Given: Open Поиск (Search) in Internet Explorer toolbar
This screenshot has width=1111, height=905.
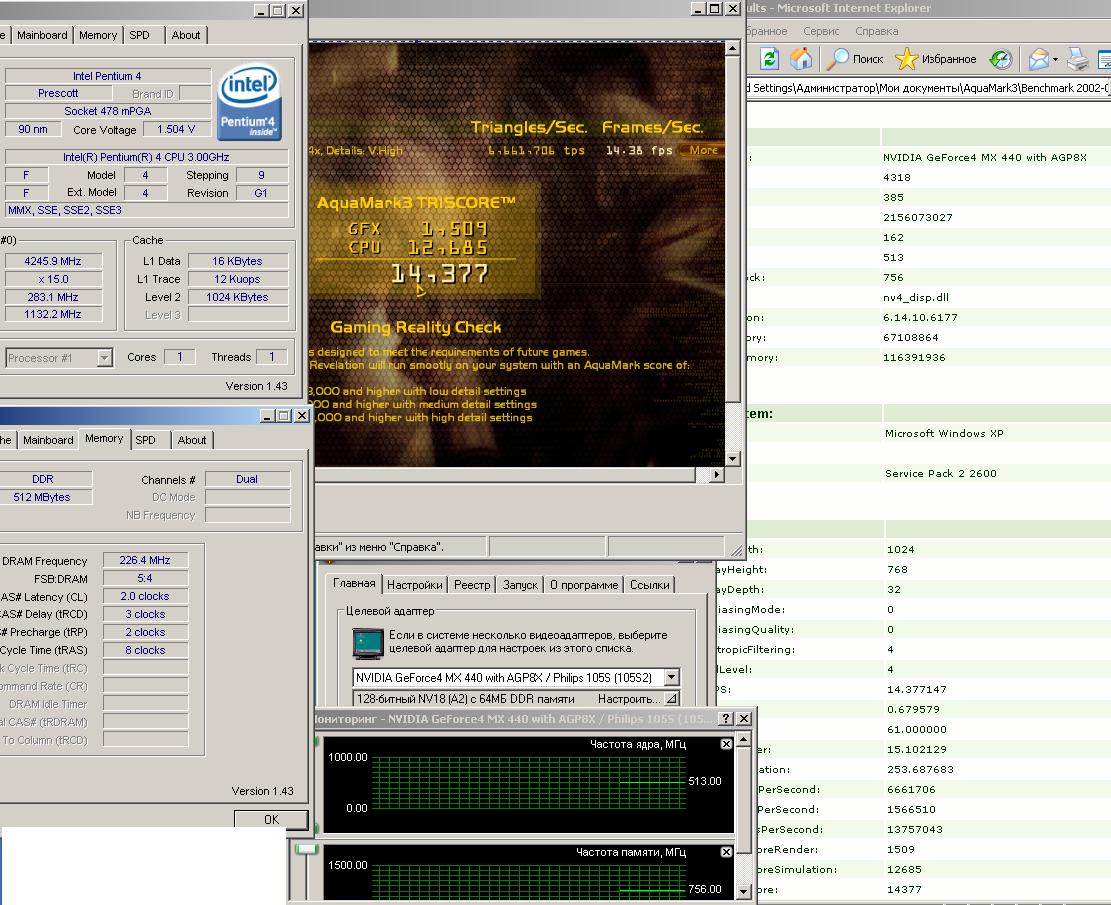Looking at the screenshot, I should click(855, 59).
